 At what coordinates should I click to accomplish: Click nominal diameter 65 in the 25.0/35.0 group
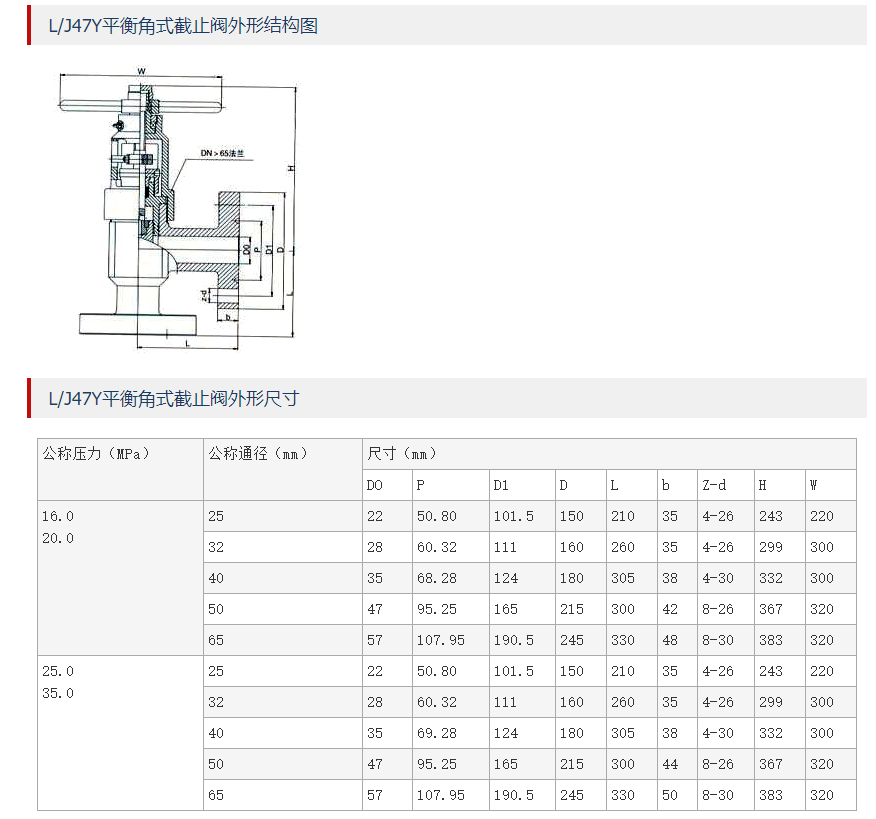216,795
